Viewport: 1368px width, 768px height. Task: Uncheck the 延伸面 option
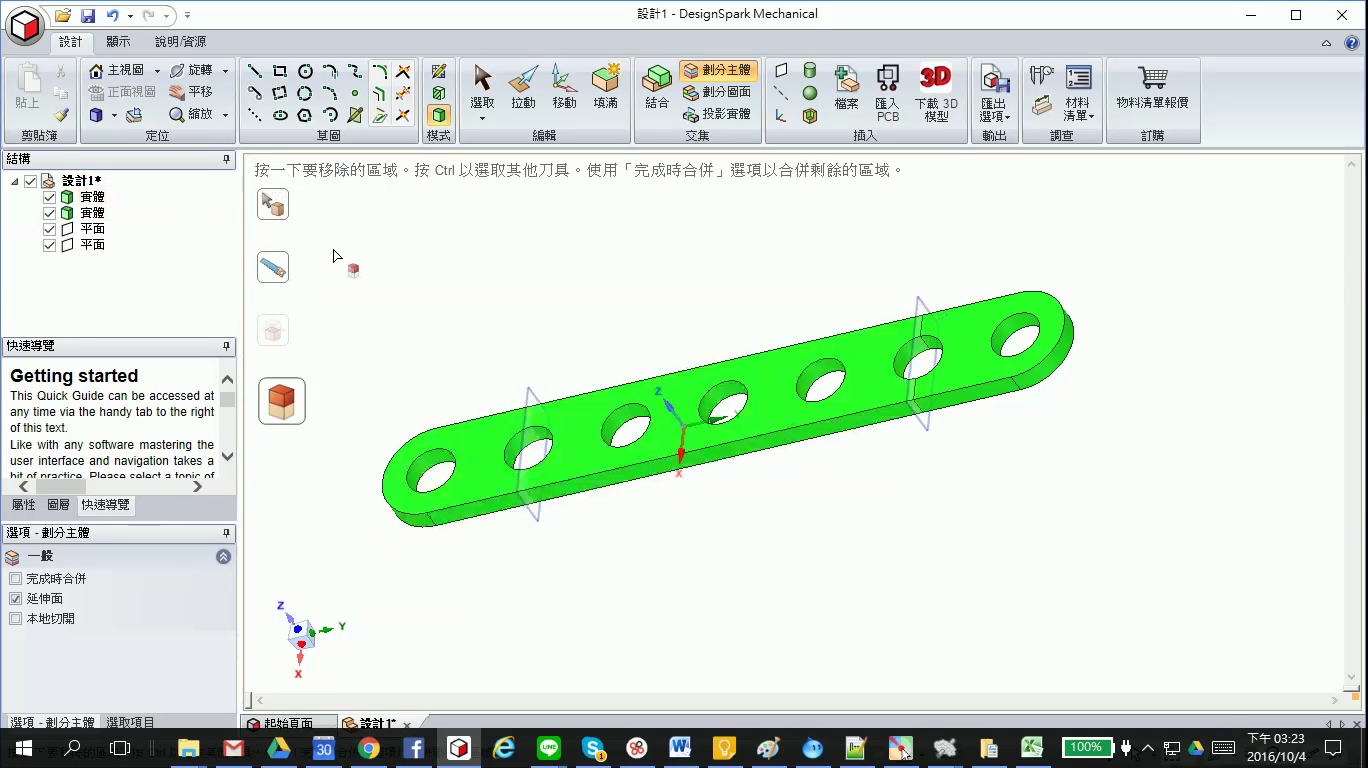pyautogui.click(x=15, y=599)
